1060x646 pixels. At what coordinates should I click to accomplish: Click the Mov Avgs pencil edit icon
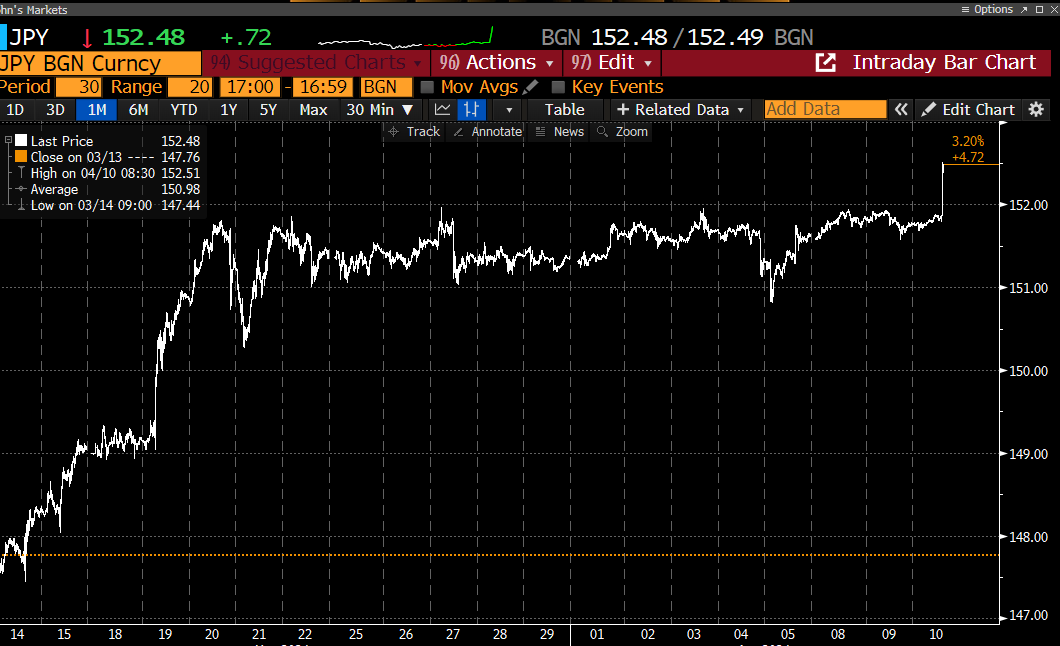[x=531, y=87]
